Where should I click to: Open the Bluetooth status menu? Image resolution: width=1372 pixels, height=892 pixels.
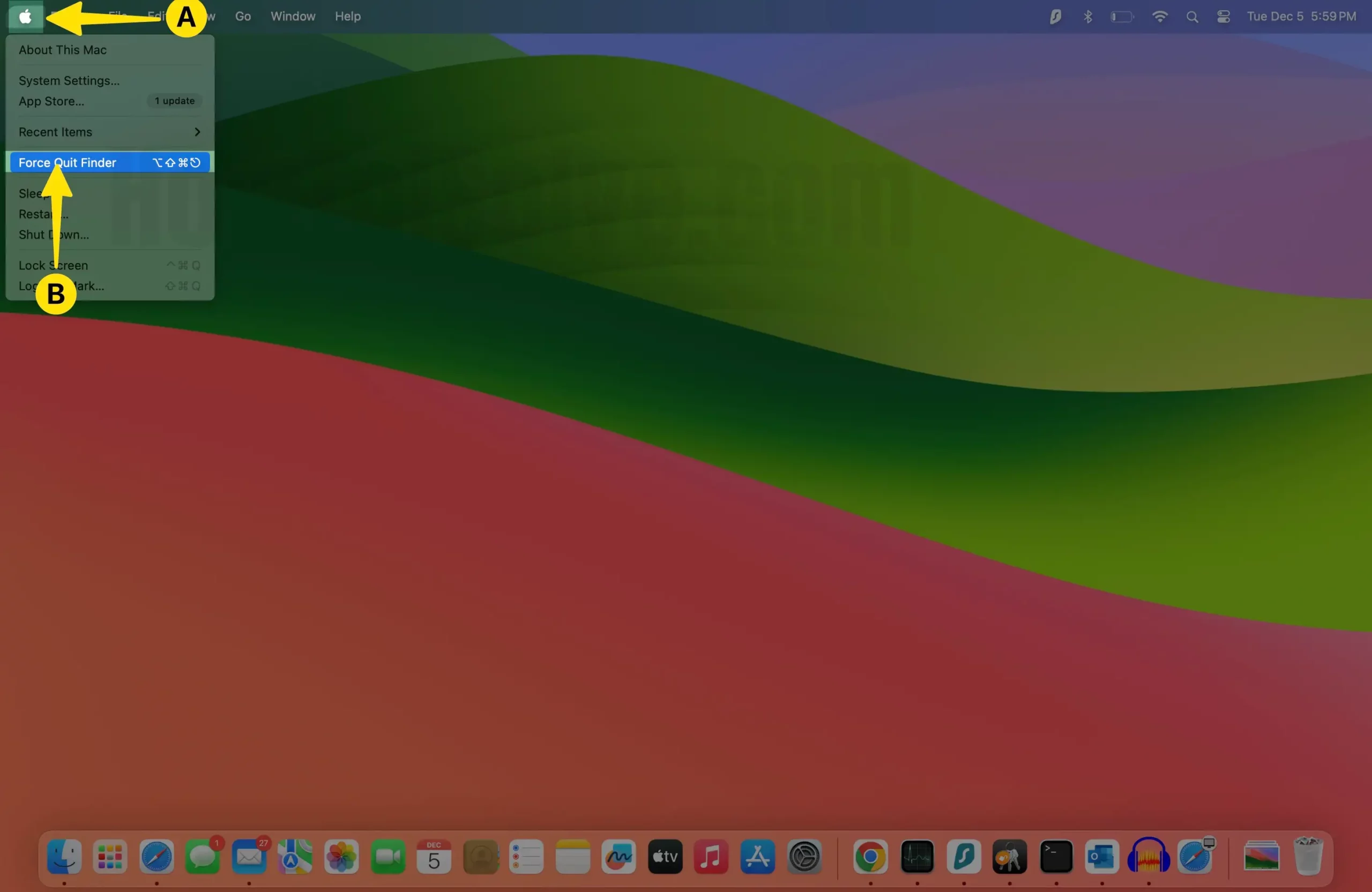1088,17
